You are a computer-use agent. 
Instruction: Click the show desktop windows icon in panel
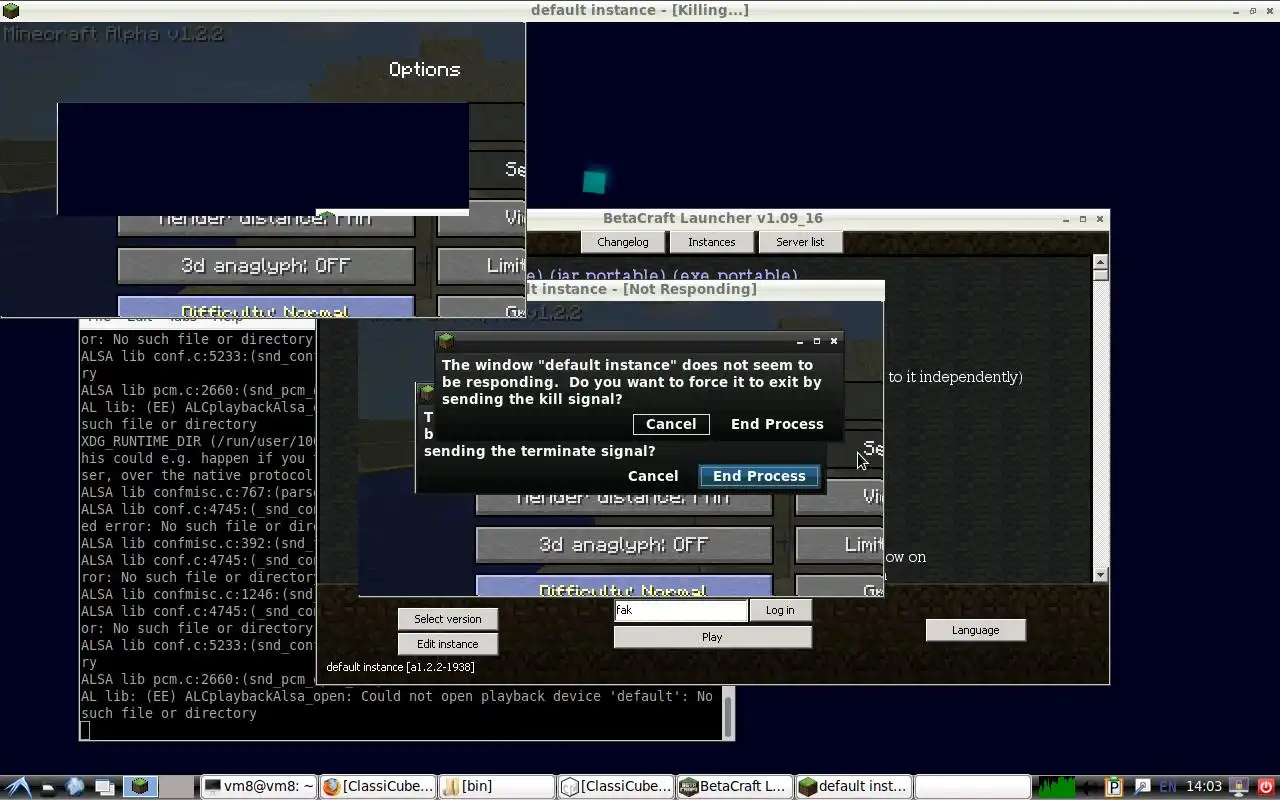105,787
